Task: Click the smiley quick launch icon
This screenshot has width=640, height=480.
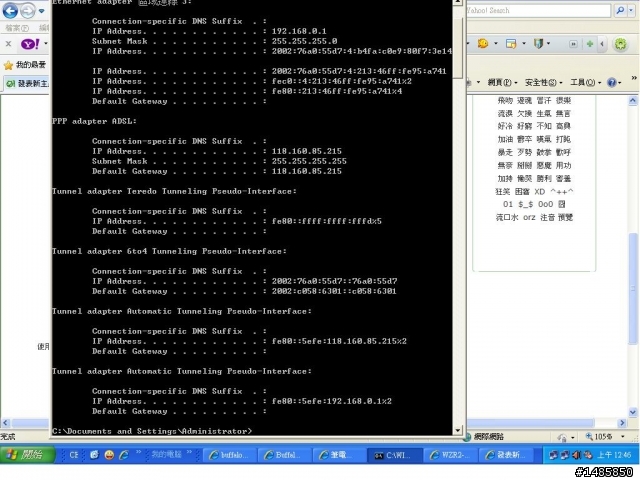Action: (109, 455)
